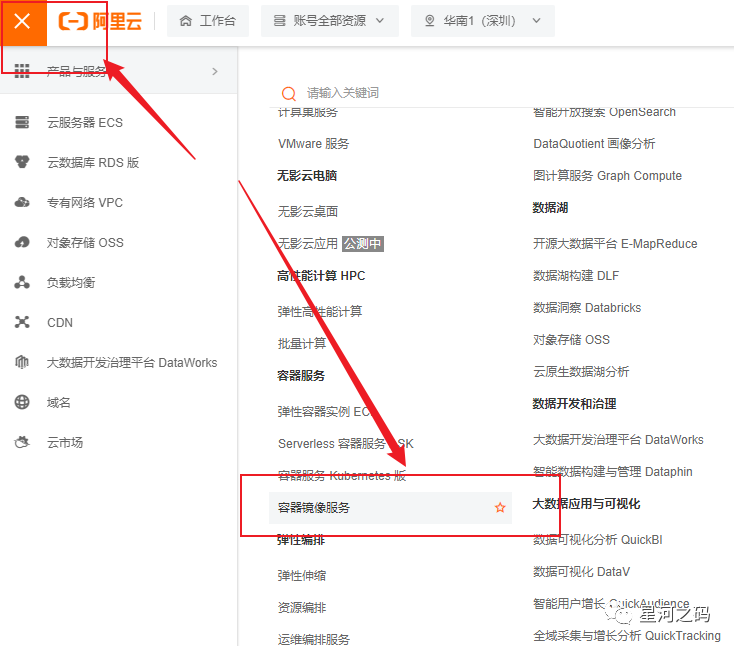
Task: Open 批量计算 link
Action: coord(301,343)
